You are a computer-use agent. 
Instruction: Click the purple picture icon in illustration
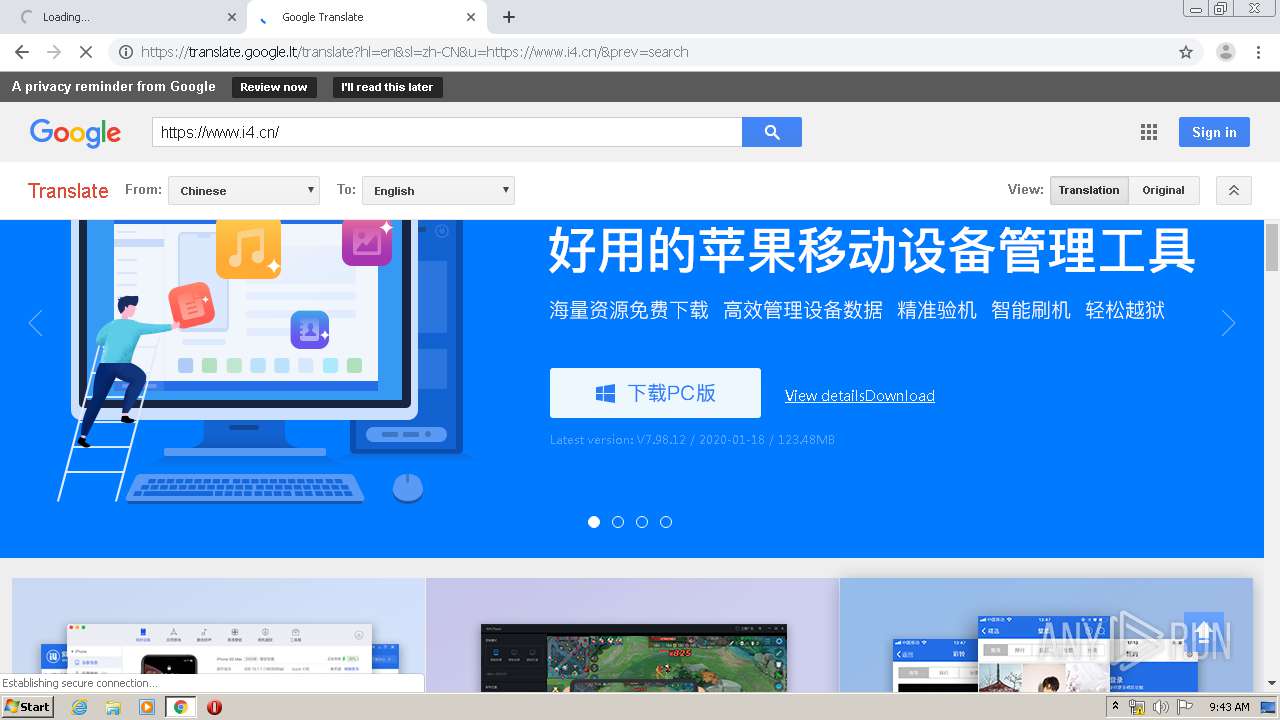point(367,243)
